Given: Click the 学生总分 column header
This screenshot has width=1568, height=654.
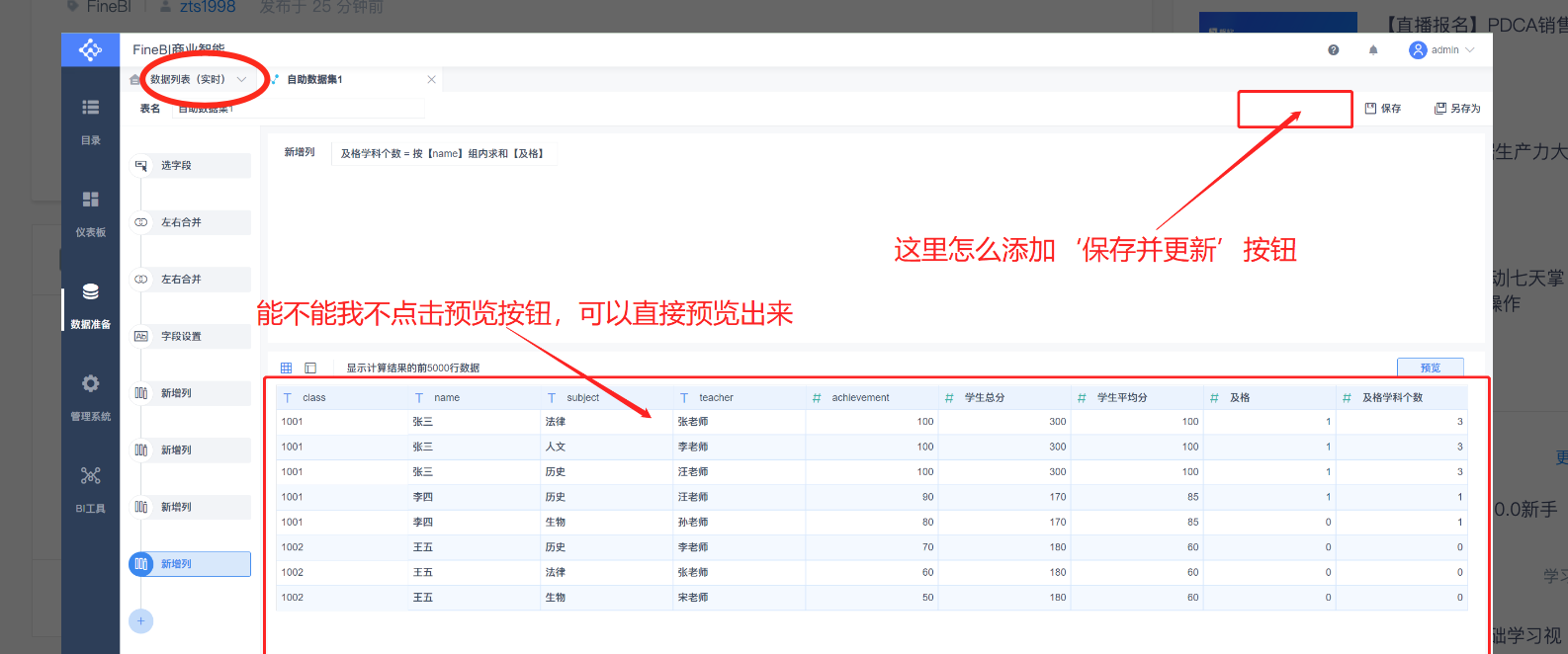Looking at the screenshot, I should (x=1004, y=398).
